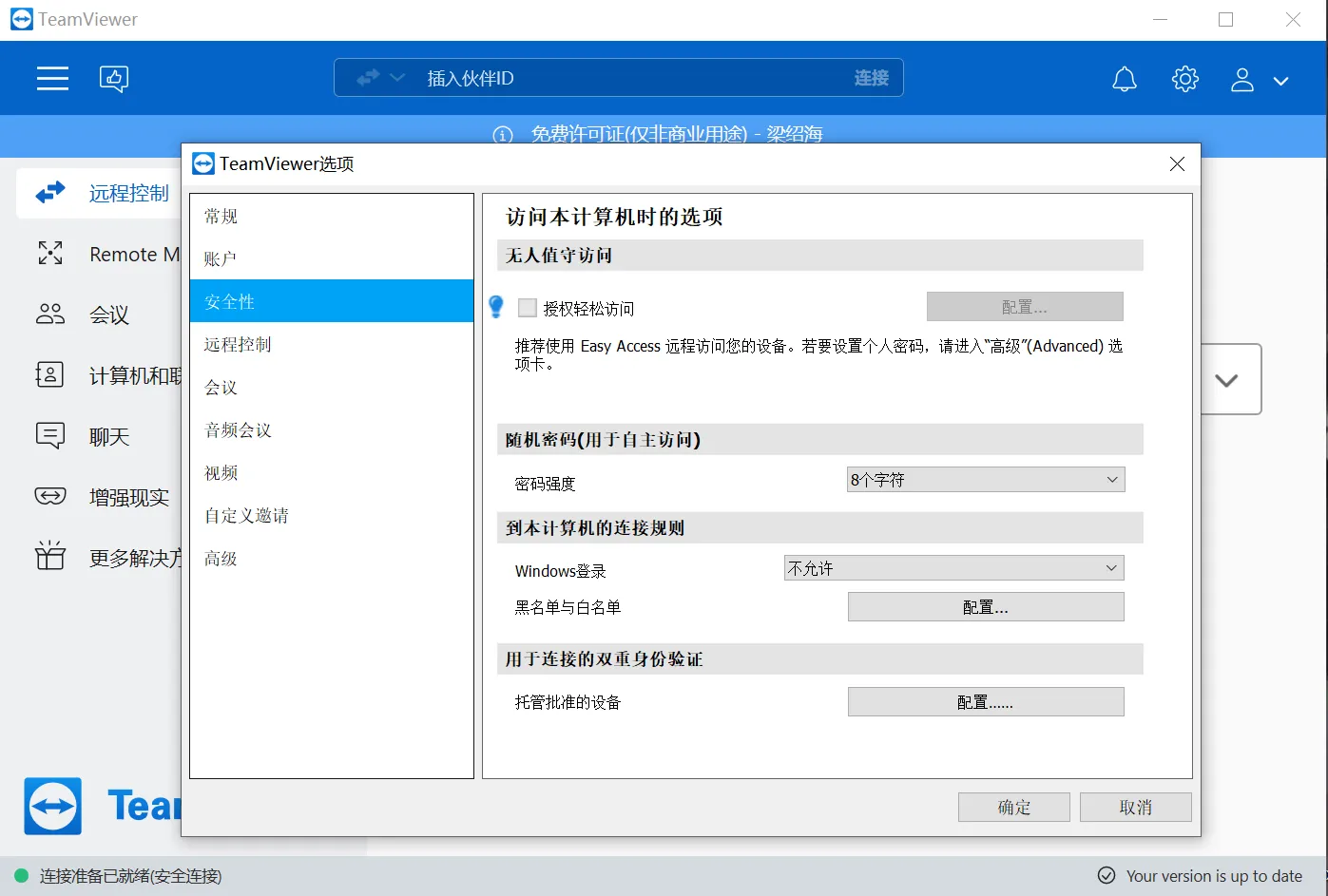The height and width of the screenshot is (896, 1328).
Task: Click the TeamViewer title bar app icon
Action: pyautogui.click(x=21, y=19)
